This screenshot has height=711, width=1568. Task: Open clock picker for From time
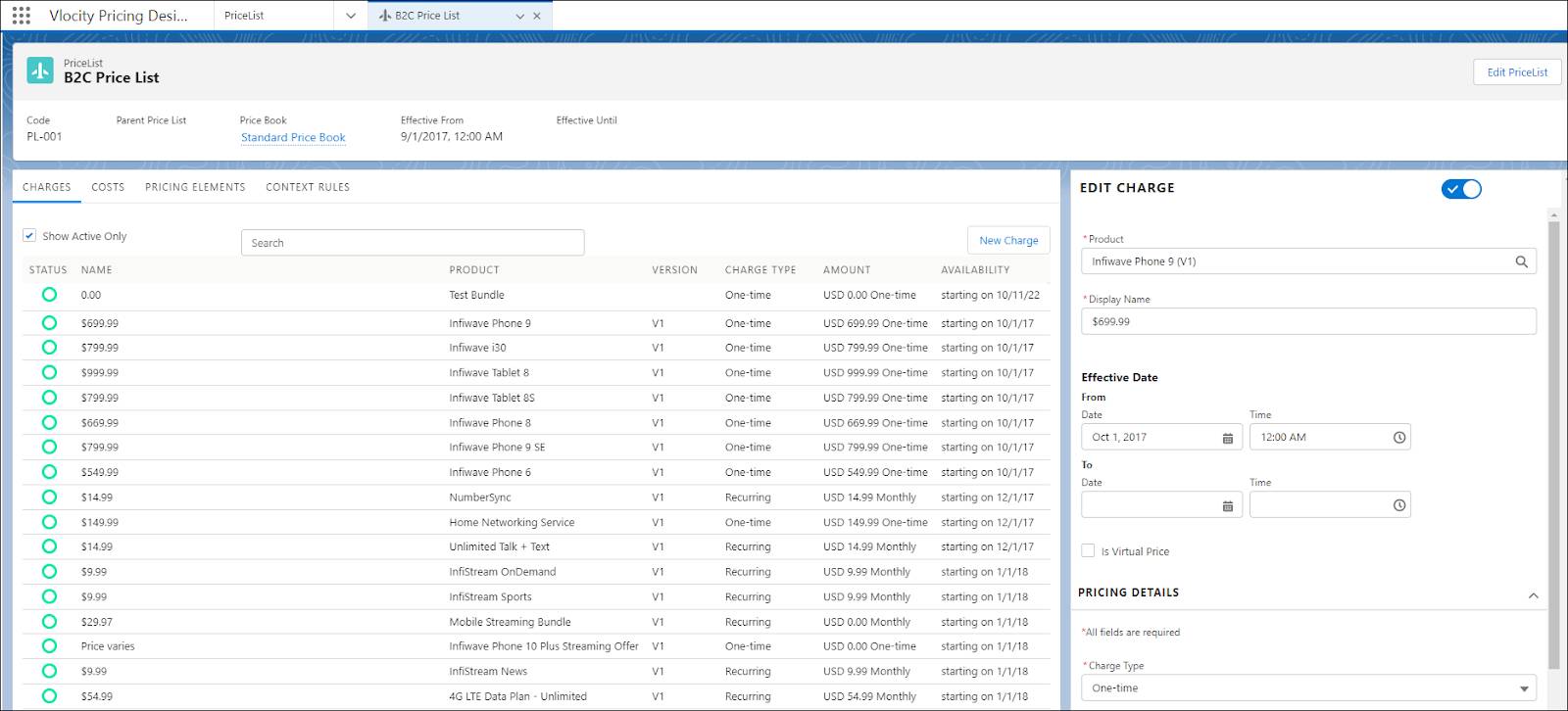point(1399,438)
